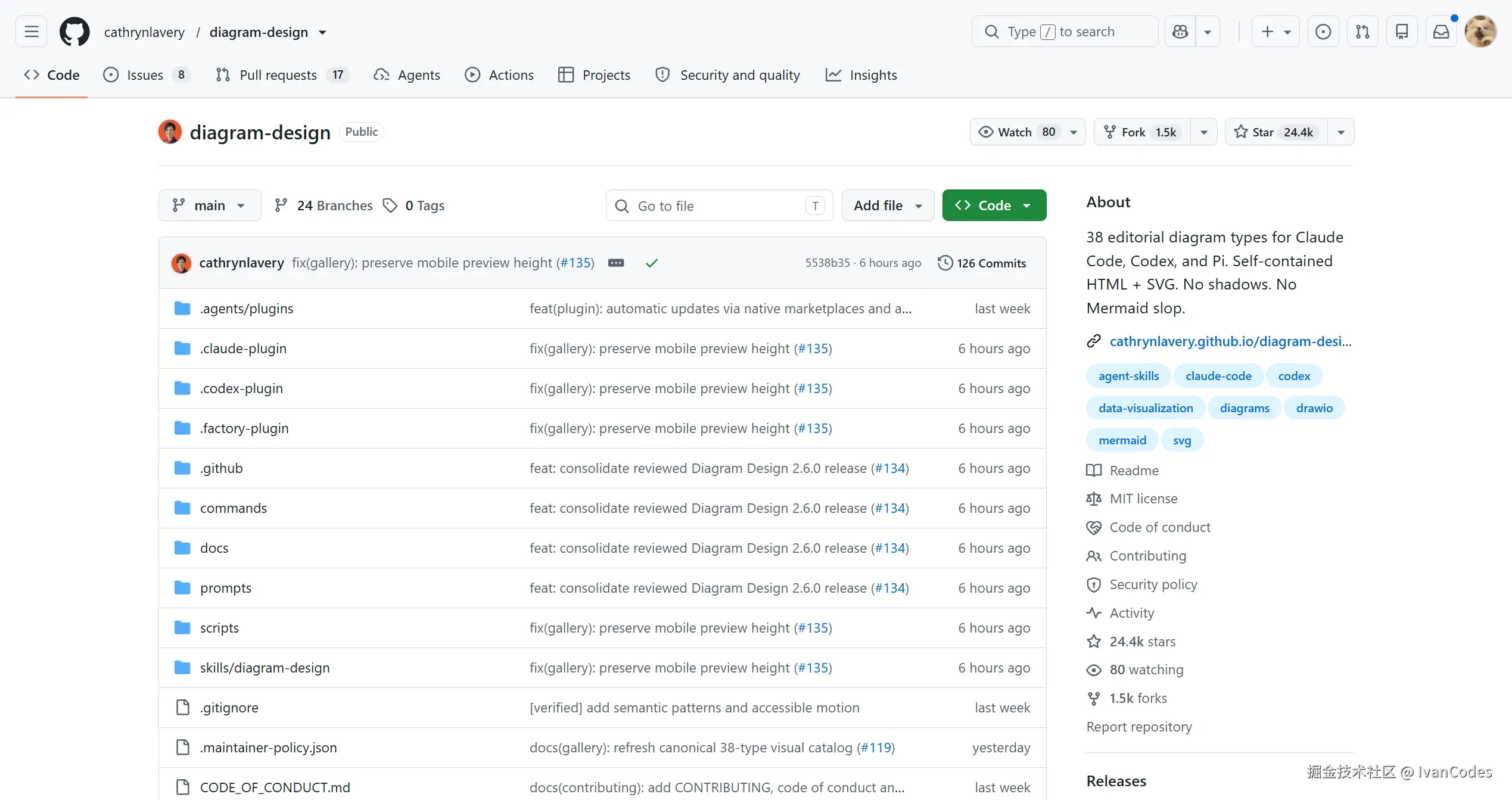The height and width of the screenshot is (800, 1512).
Task: Click the cathrynlavery commit author avatar
Action: [181, 263]
